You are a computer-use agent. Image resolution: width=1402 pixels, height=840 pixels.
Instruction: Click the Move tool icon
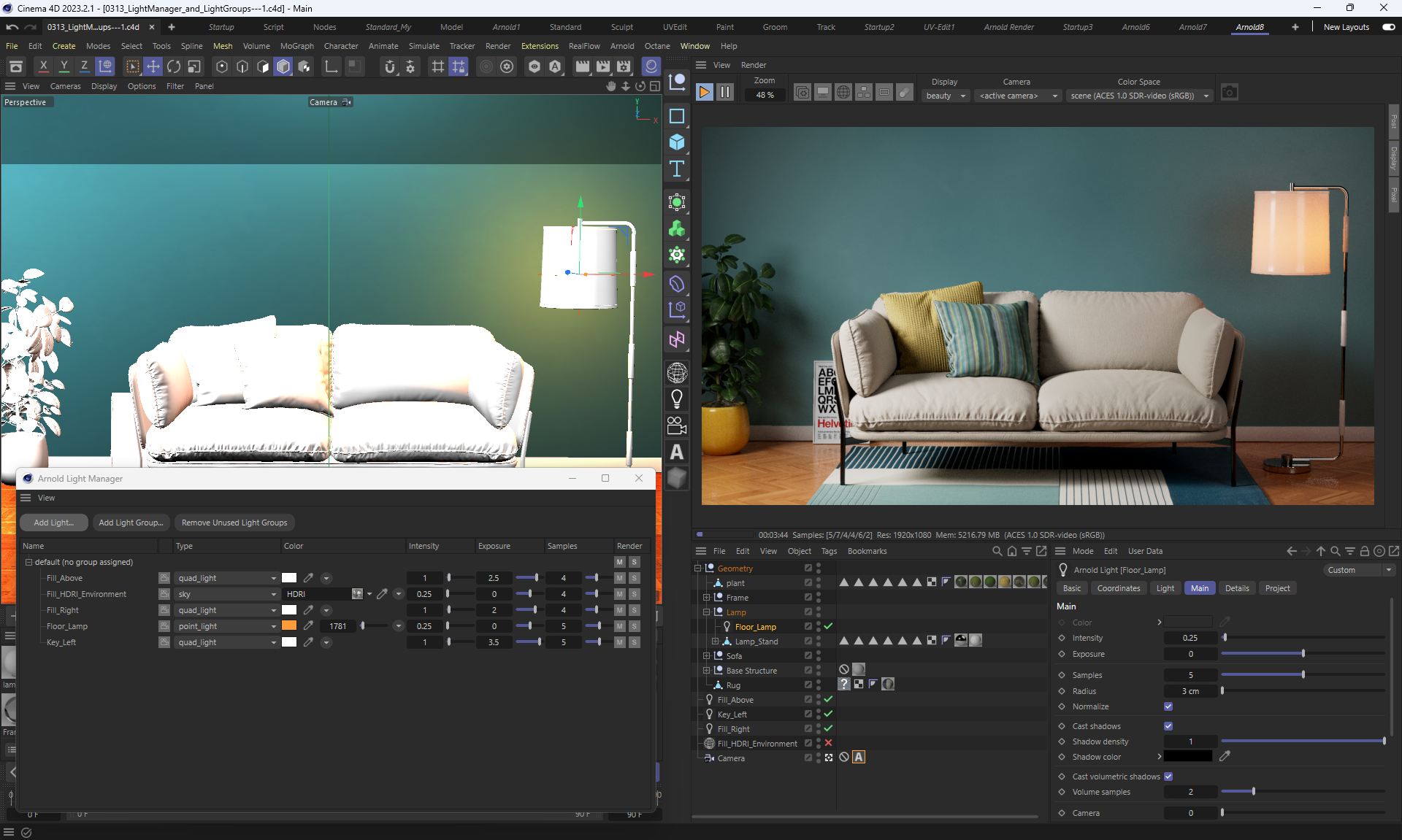click(153, 66)
